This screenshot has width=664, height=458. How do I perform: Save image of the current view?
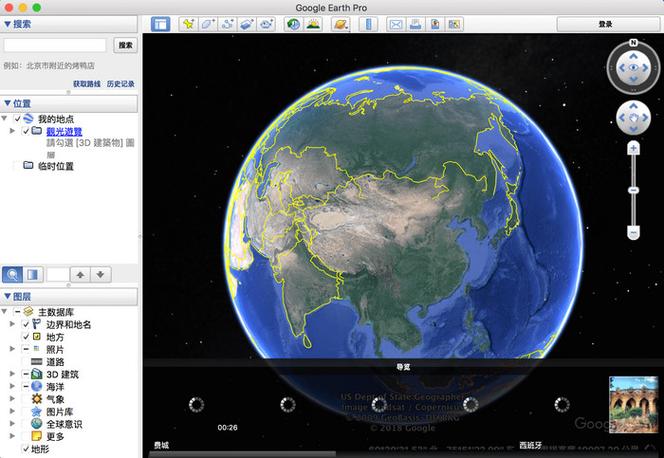point(435,24)
